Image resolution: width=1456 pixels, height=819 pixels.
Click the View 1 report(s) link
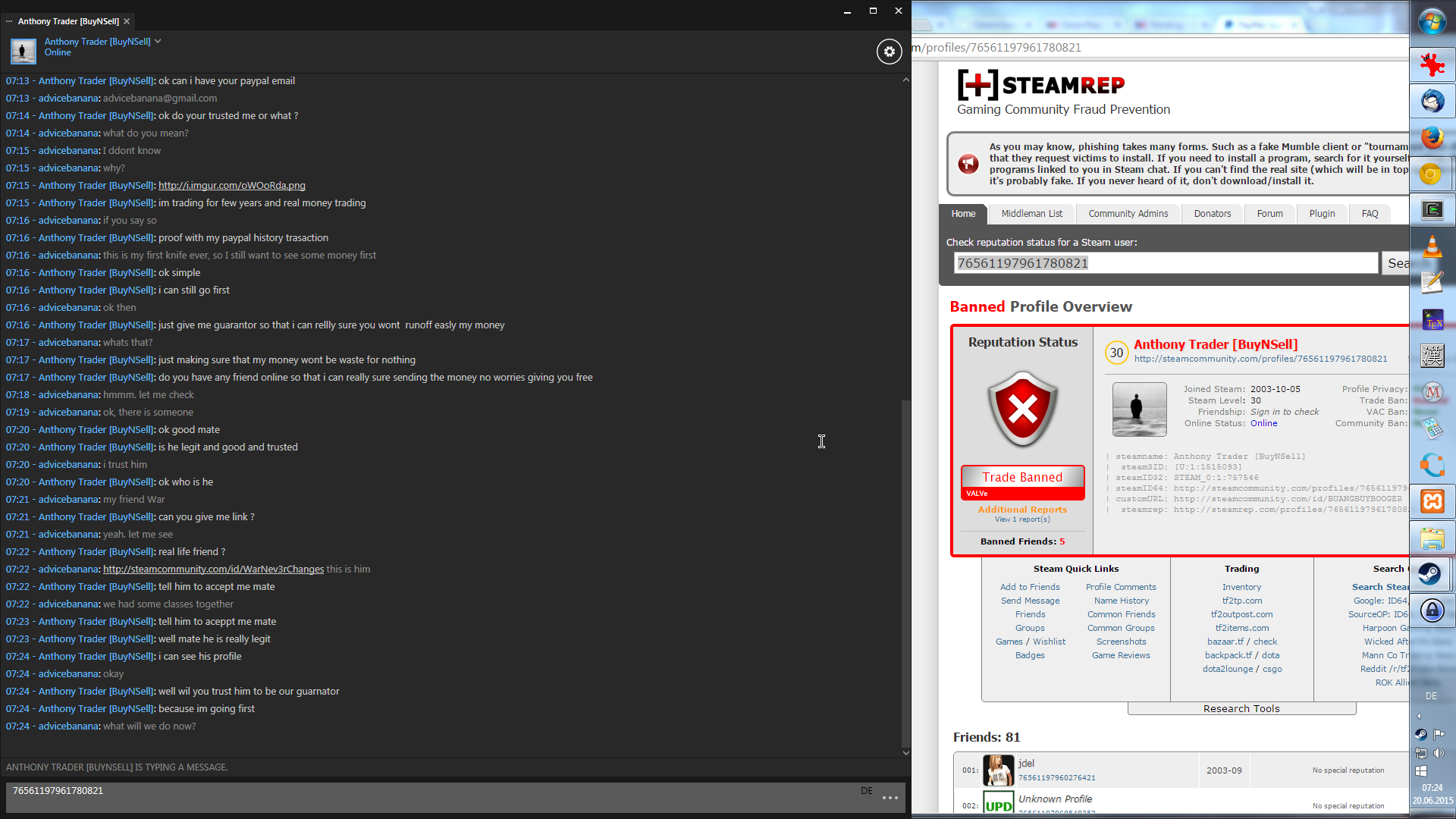pyautogui.click(x=1022, y=519)
